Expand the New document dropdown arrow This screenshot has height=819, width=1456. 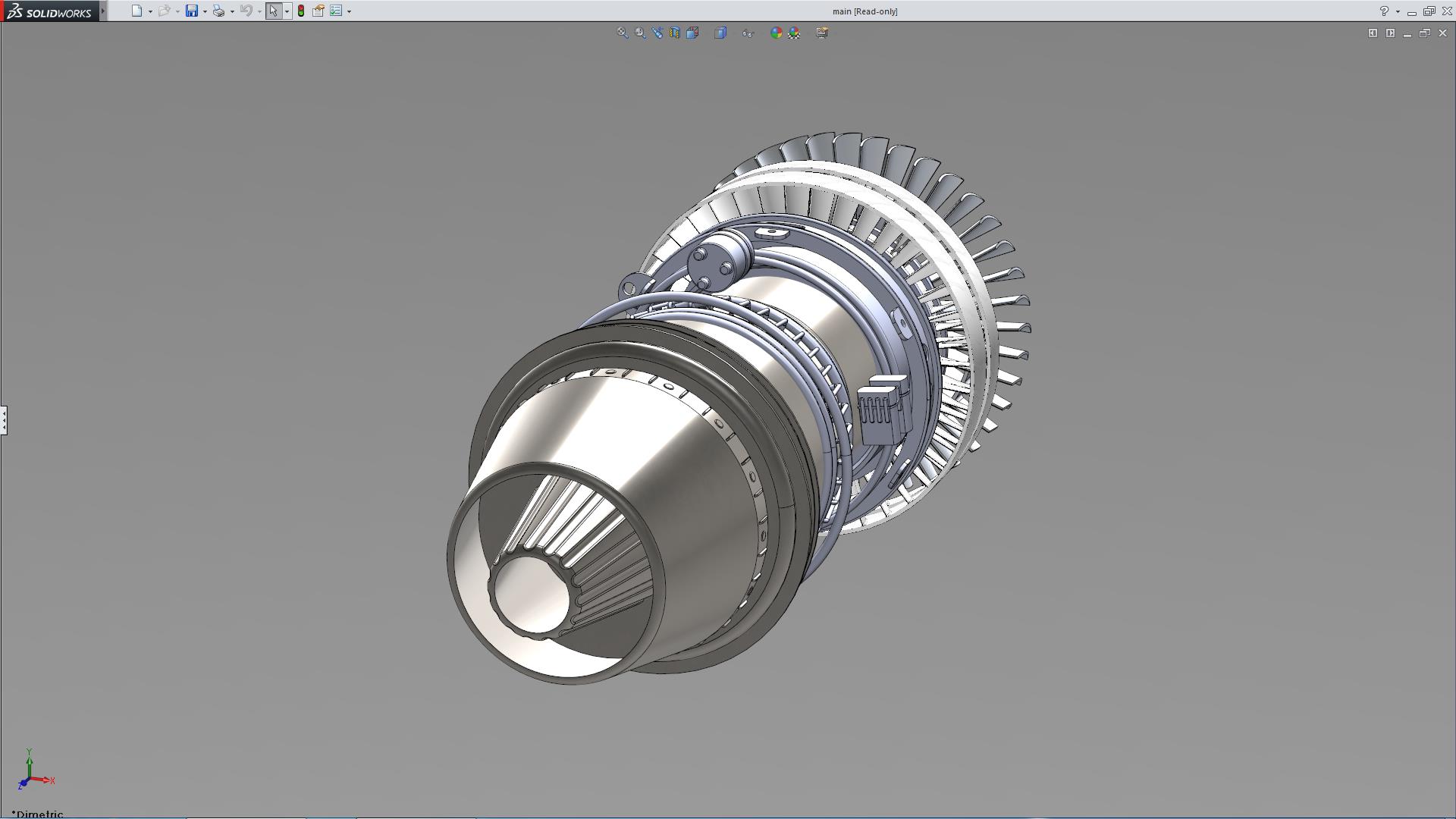[150, 11]
